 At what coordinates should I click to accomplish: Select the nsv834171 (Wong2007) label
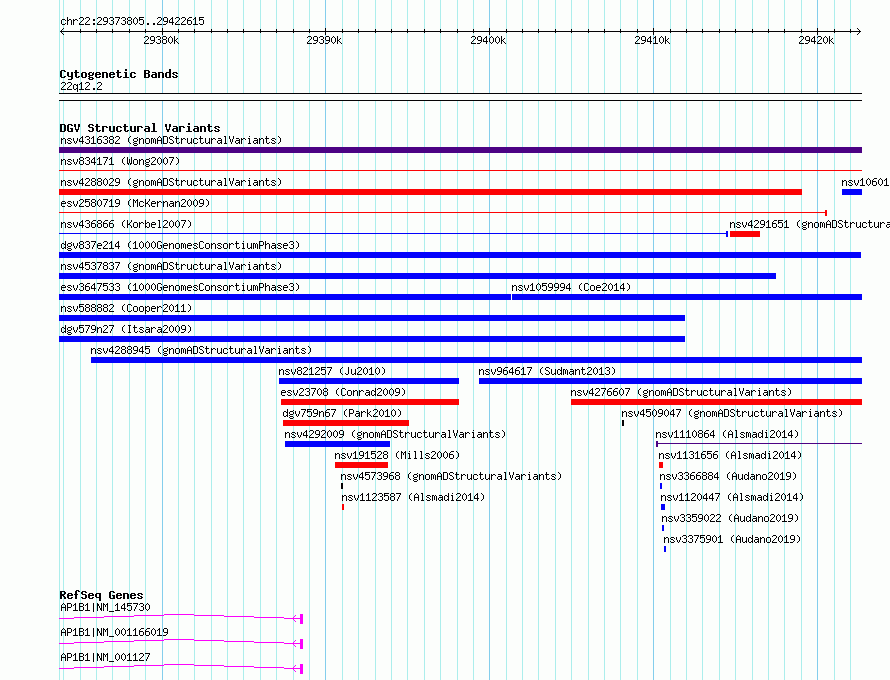(x=120, y=161)
